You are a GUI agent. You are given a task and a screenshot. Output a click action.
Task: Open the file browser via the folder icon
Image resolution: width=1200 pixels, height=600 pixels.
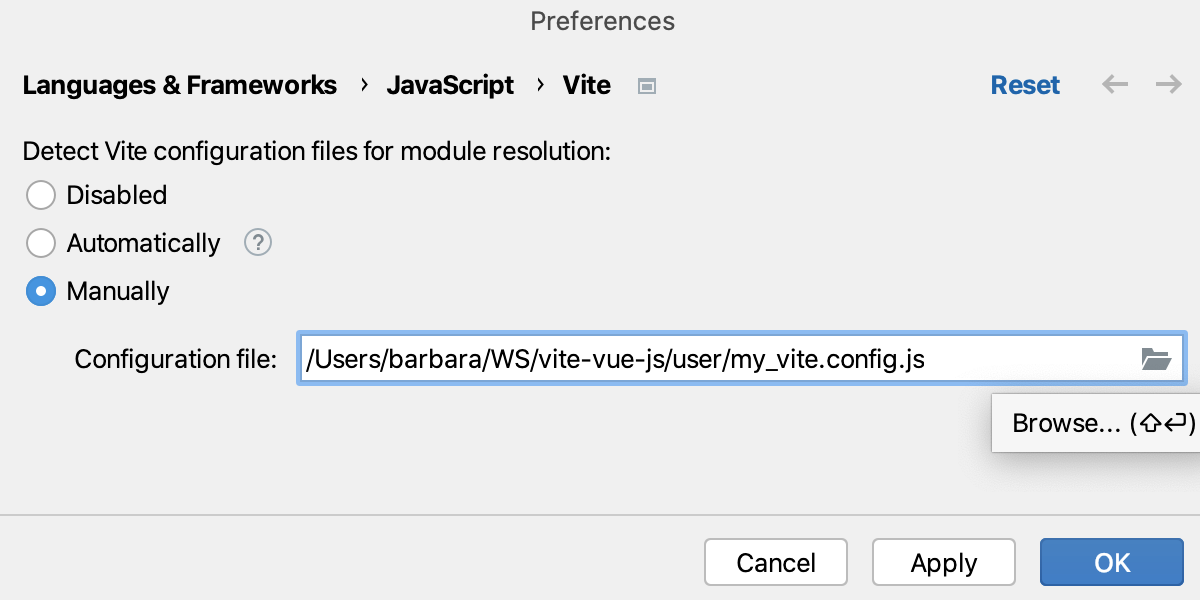[1157, 359]
